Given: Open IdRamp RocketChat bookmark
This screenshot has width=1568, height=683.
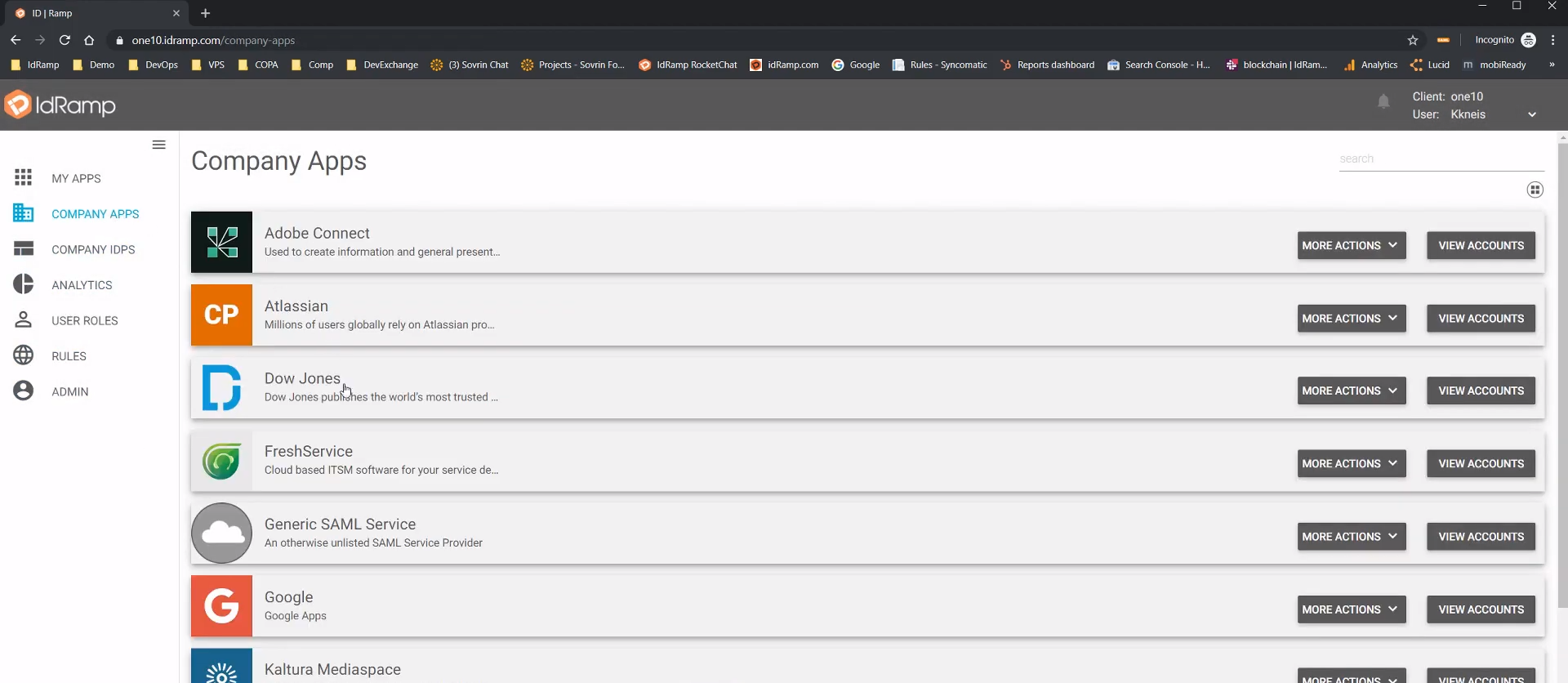Looking at the screenshot, I should (x=688, y=65).
